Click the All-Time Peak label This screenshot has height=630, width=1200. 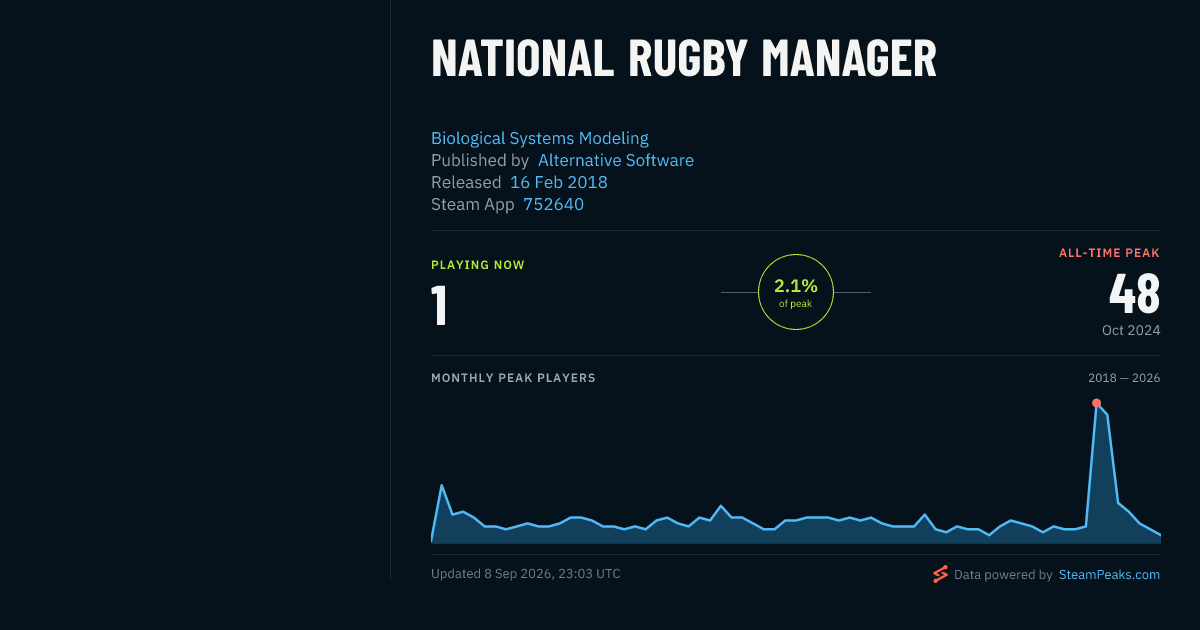pos(1110,253)
